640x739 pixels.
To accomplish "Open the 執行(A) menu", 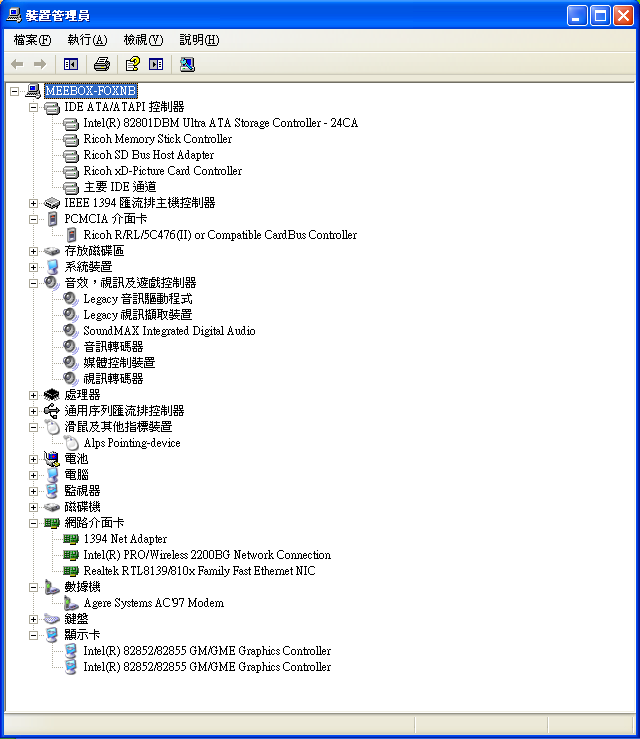I will (x=87, y=40).
